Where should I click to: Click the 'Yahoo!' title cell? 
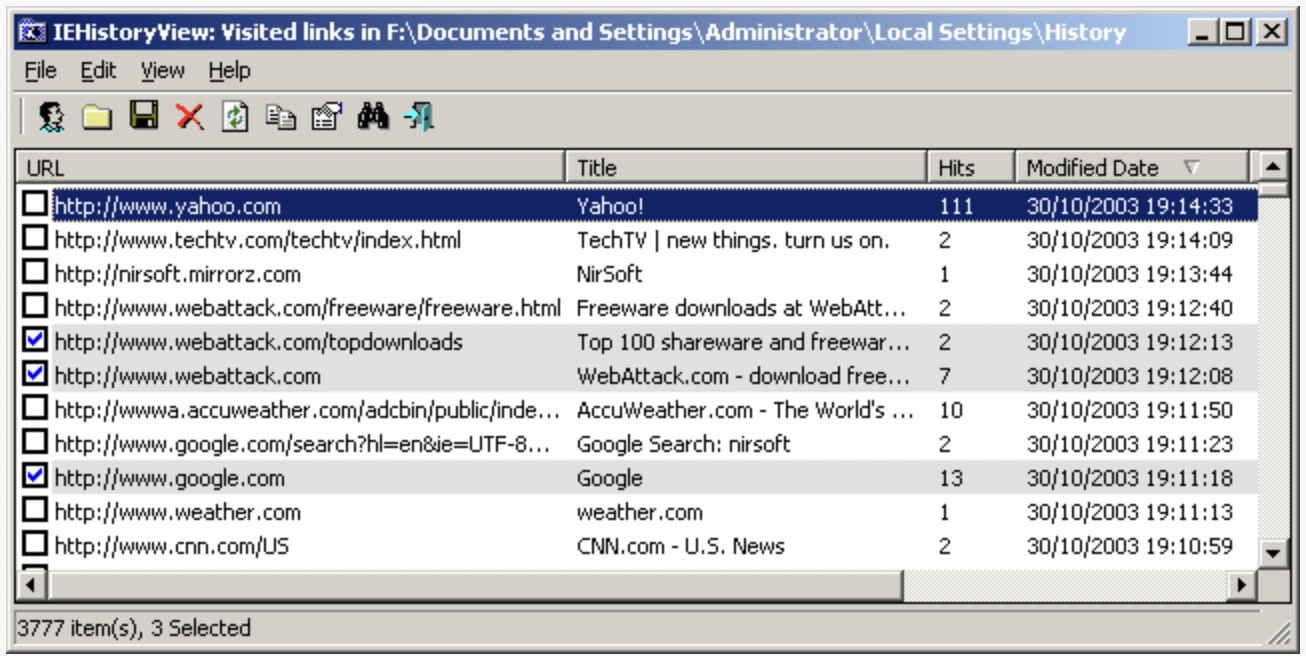[610, 206]
